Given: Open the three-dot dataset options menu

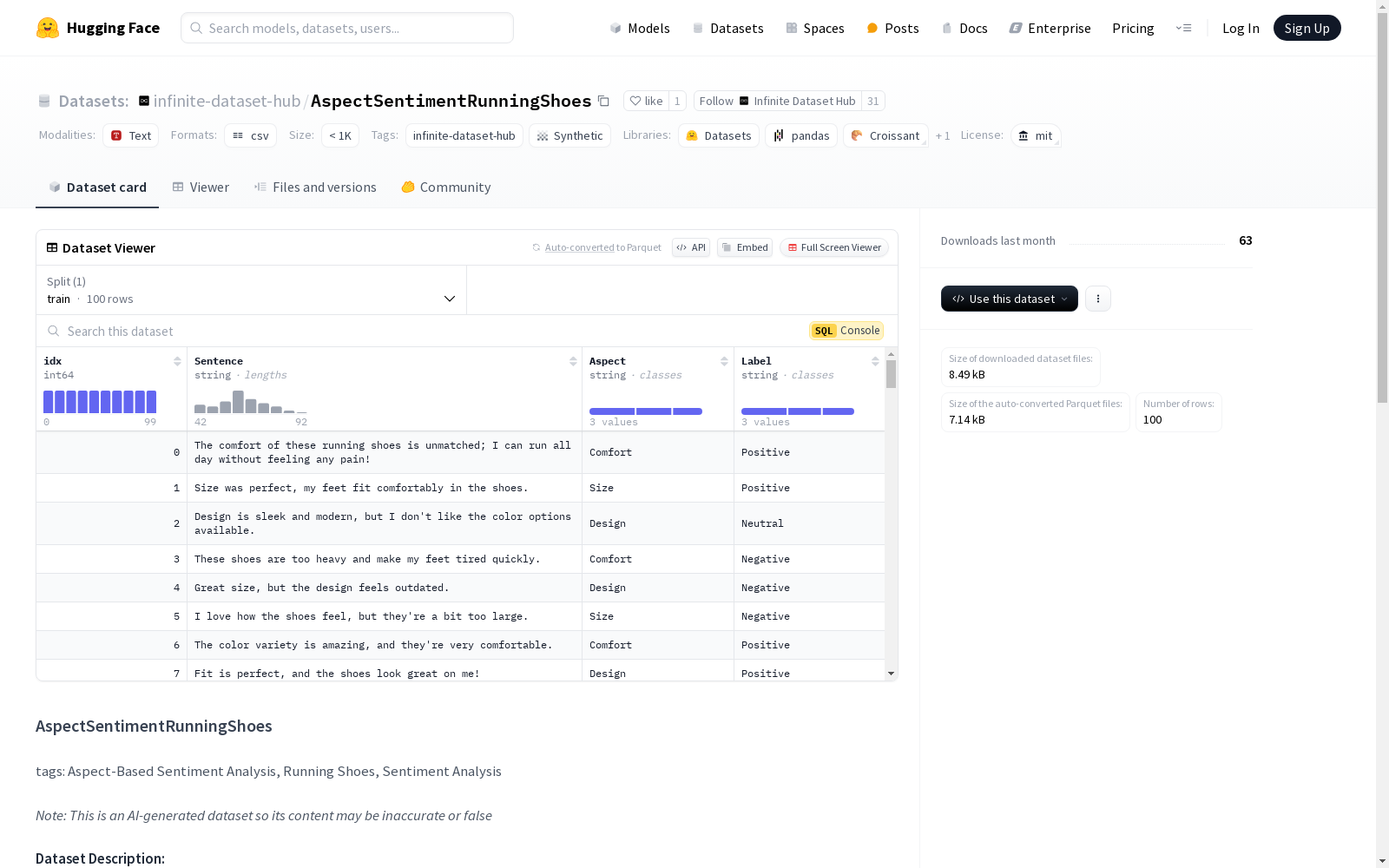Looking at the screenshot, I should [x=1098, y=299].
